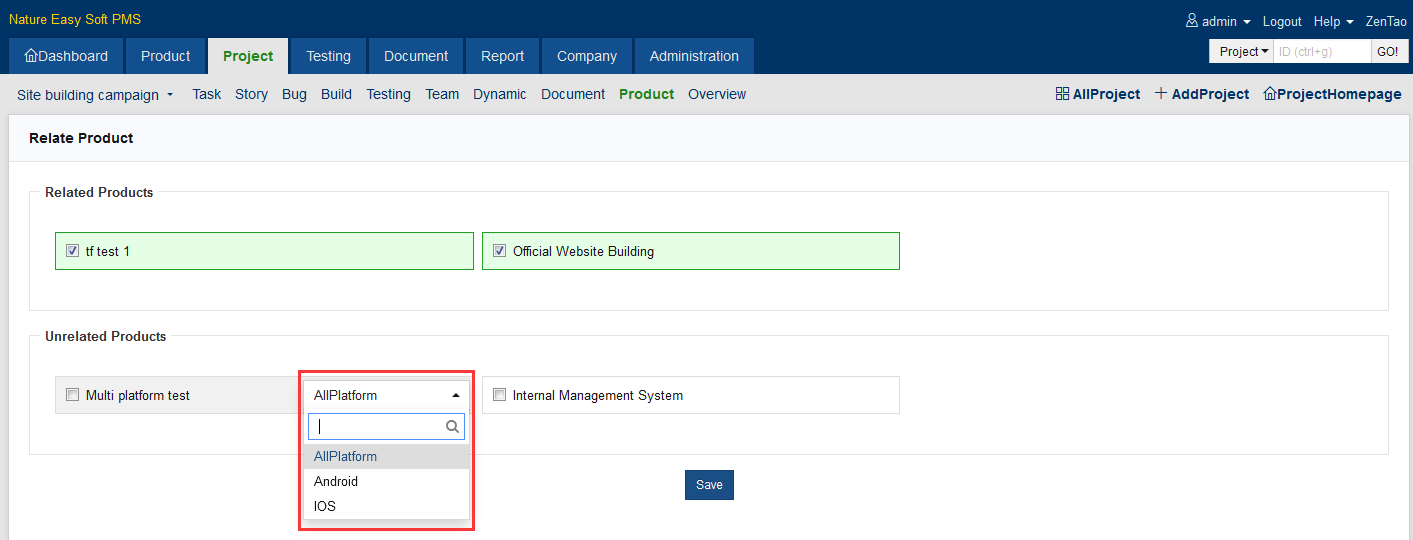1413x540 pixels.
Task: Click the Dashboard home icon
Action: click(31, 56)
